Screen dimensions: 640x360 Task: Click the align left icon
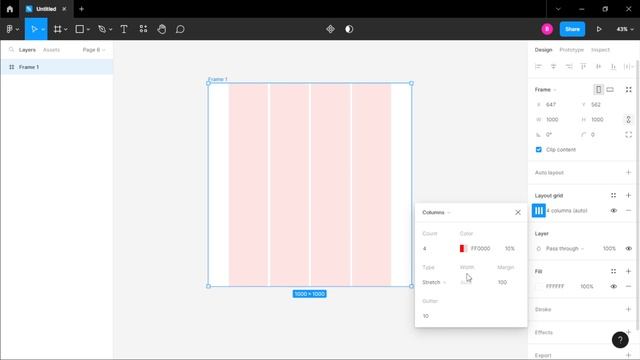[538, 67]
